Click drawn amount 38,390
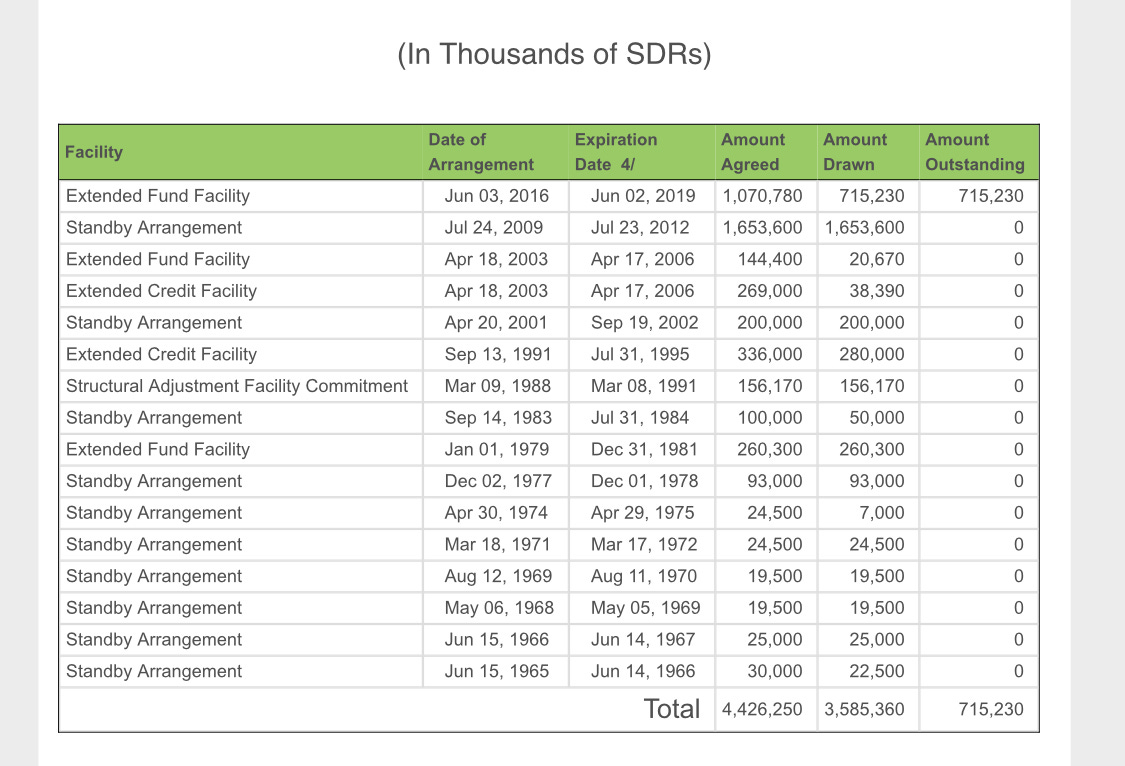The height and width of the screenshot is (766, 1125). [x=877, y=290]
